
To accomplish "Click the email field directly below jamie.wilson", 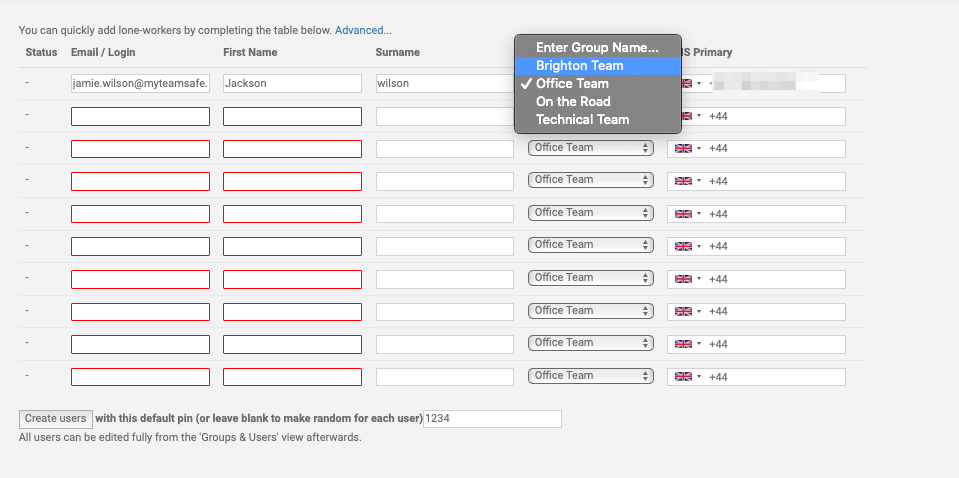I will [x=141, y=116].
